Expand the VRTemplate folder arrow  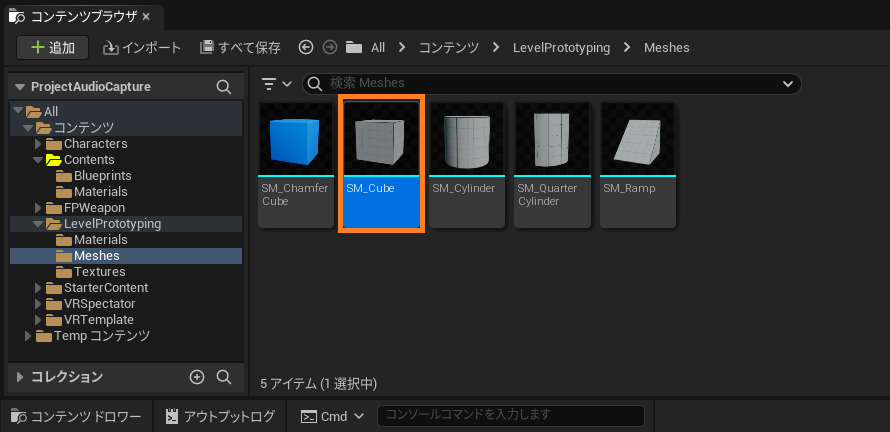(38, 320)
